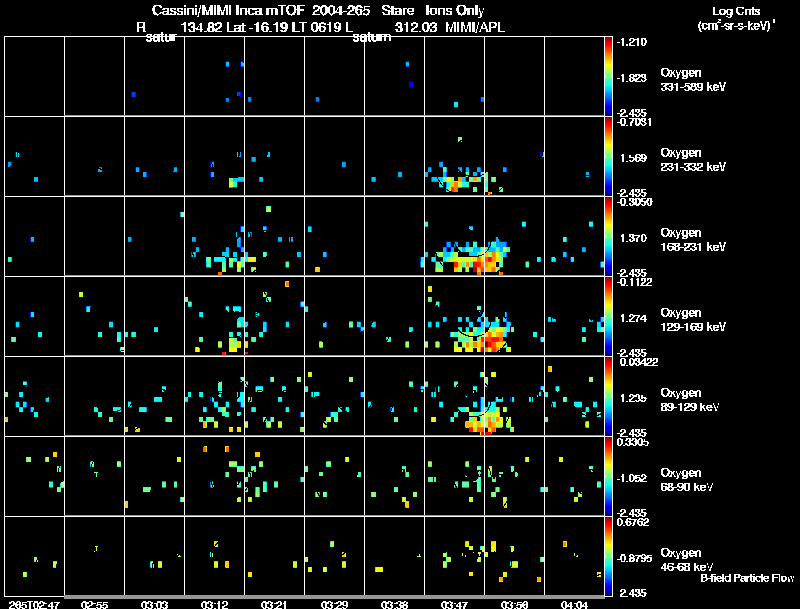The height and width of the screenshot is (609, 800).
Task: Select the 'Oxygen 129-169 keV' row label
Action: coord(693,320)
